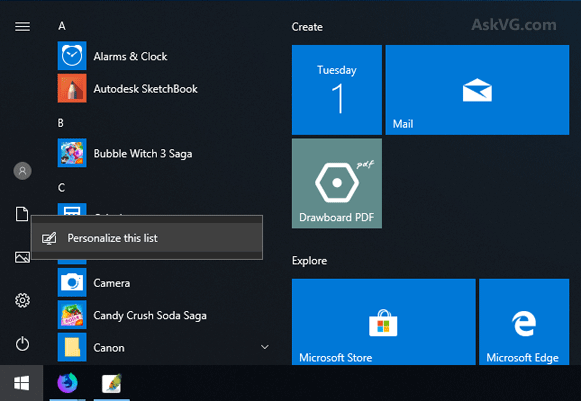The image size is (581, 401).
Task: Open the Microsoft Store tile
Action: 384,322
